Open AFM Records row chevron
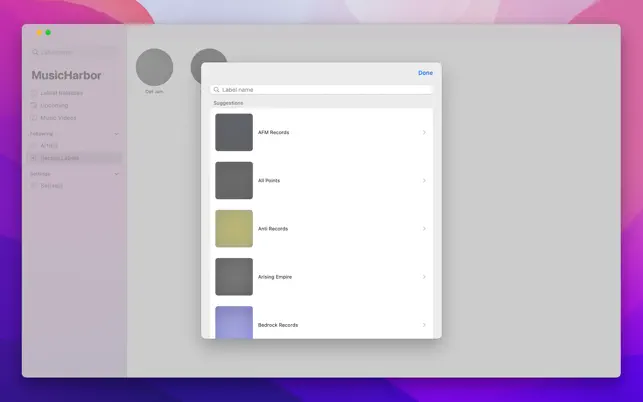 pos(424,132)
